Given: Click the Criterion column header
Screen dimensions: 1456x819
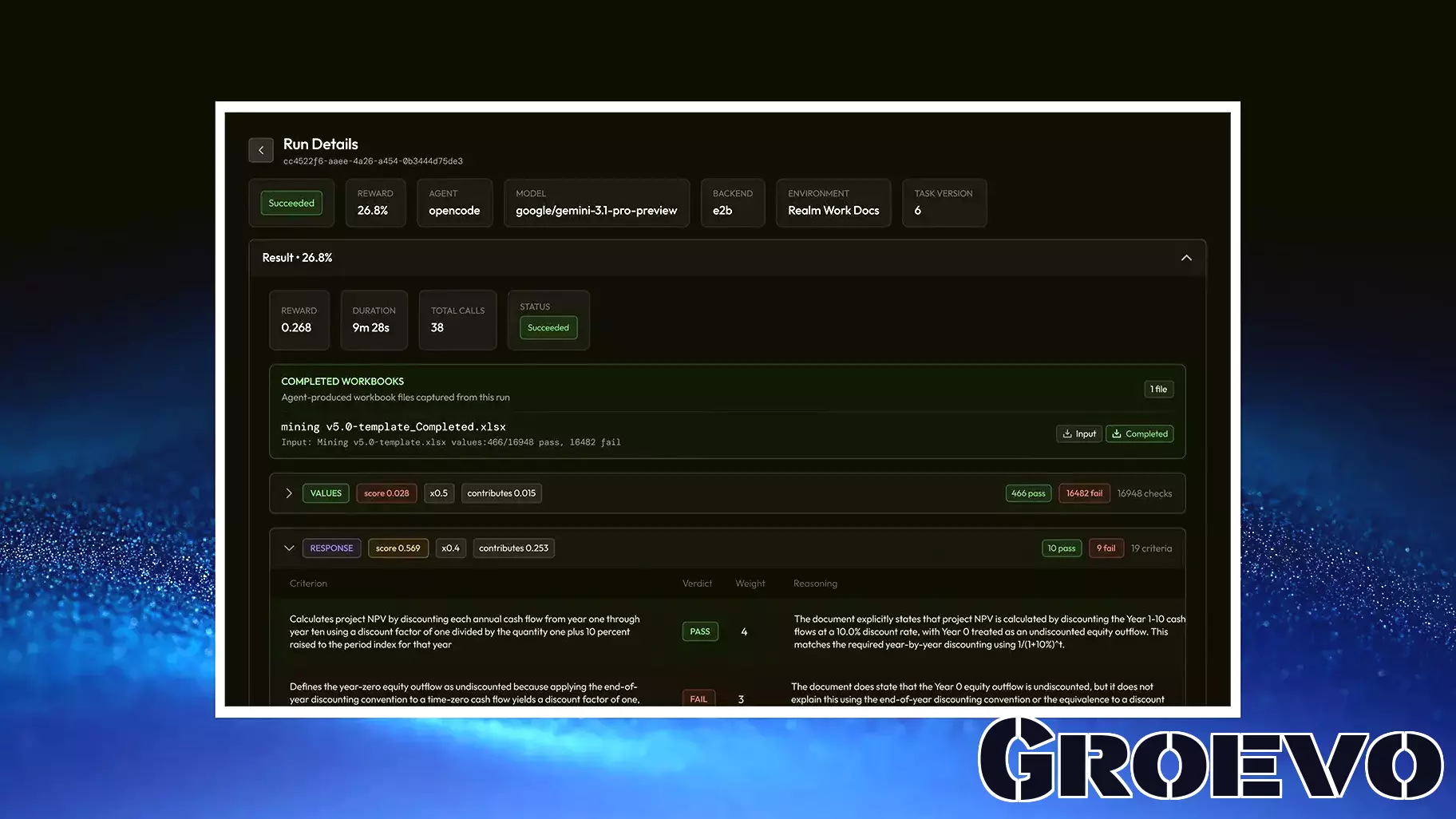Looking at the screenshot, I should [308, 584].
